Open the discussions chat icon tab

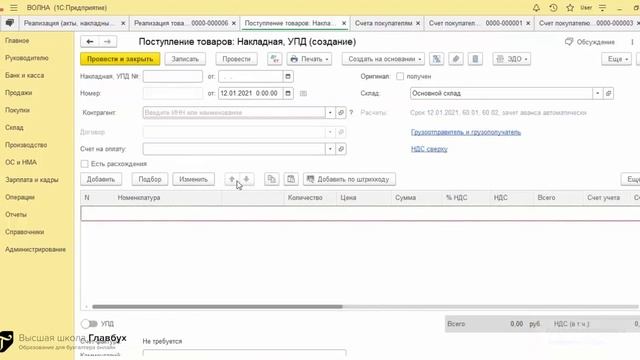point(9,23)
